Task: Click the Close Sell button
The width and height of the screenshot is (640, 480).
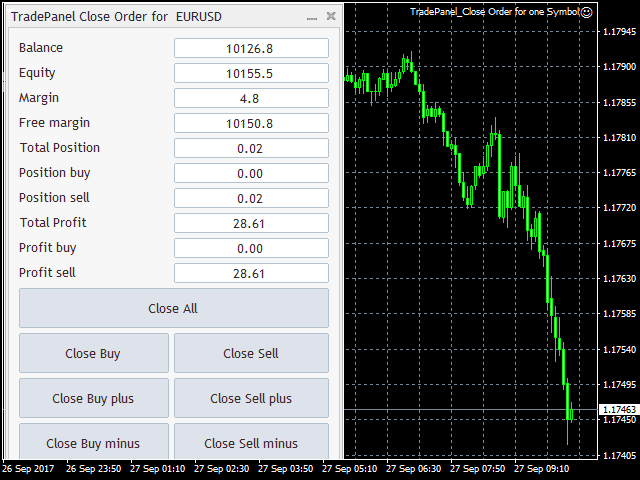Action: 251,353
